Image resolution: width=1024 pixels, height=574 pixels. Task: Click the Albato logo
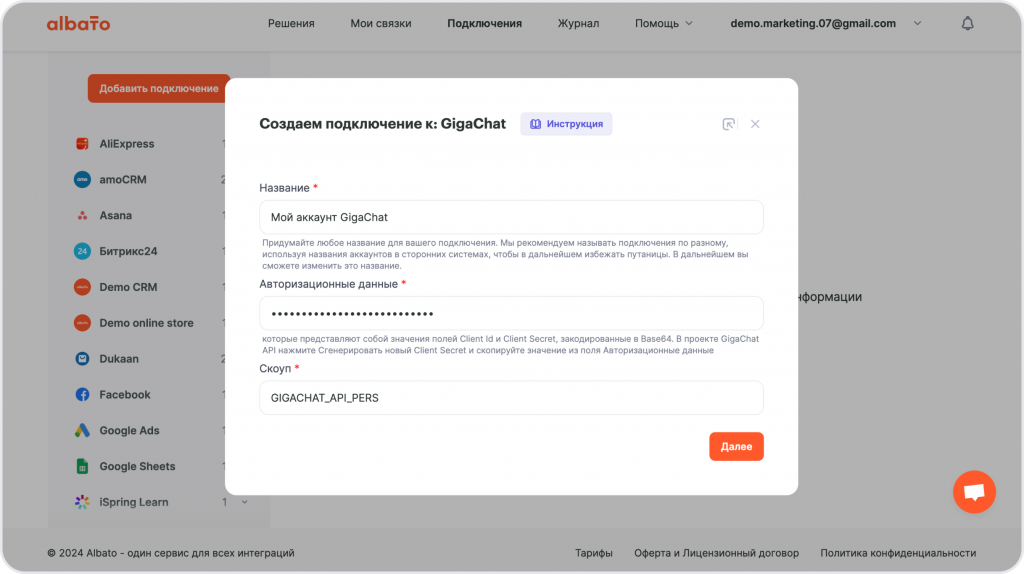78,24
